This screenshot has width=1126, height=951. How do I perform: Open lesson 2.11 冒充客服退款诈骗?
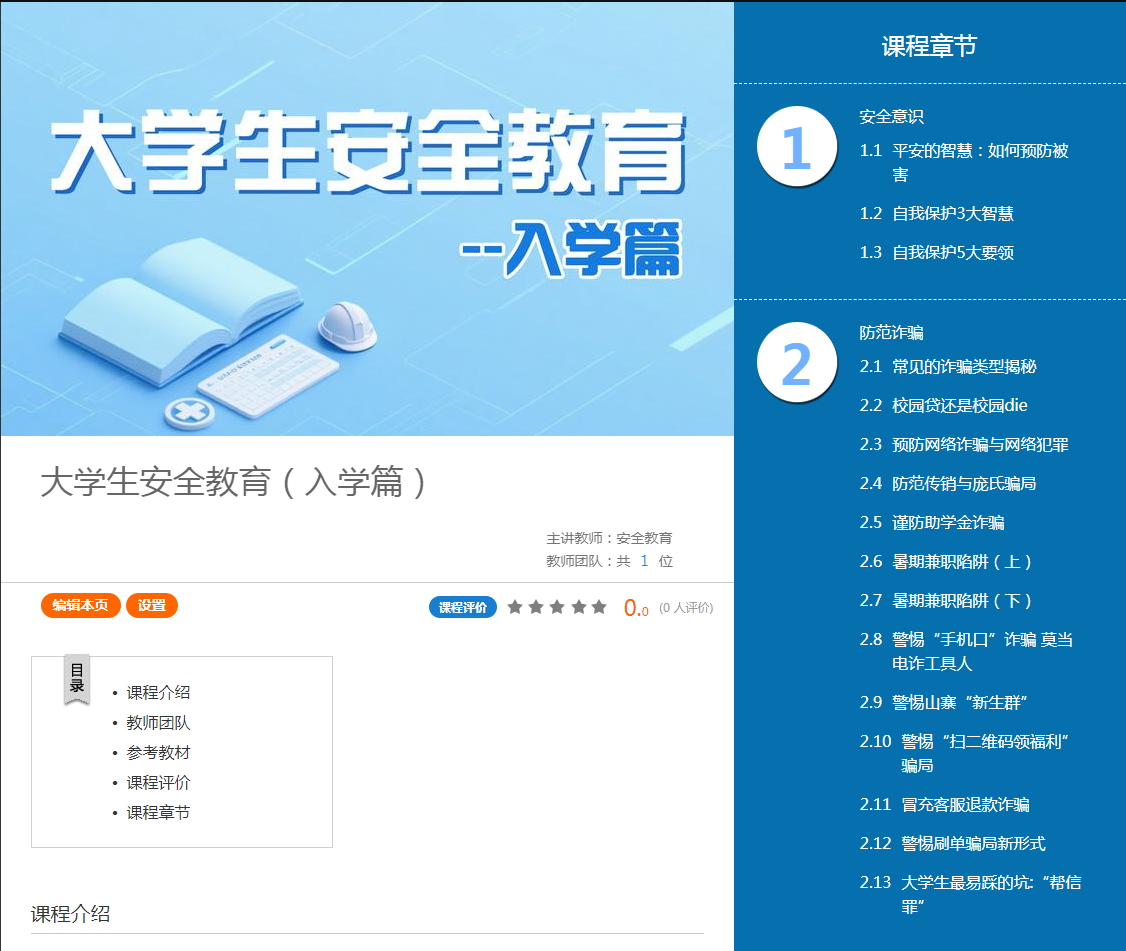964,804
